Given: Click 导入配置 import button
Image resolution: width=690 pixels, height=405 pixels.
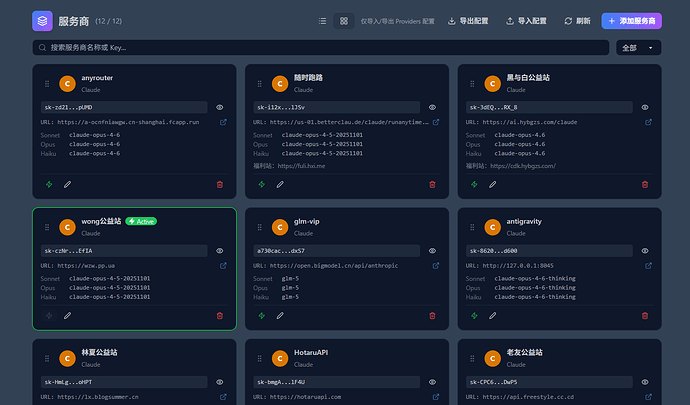Looking at the screenshot, I should coord(526,21).
